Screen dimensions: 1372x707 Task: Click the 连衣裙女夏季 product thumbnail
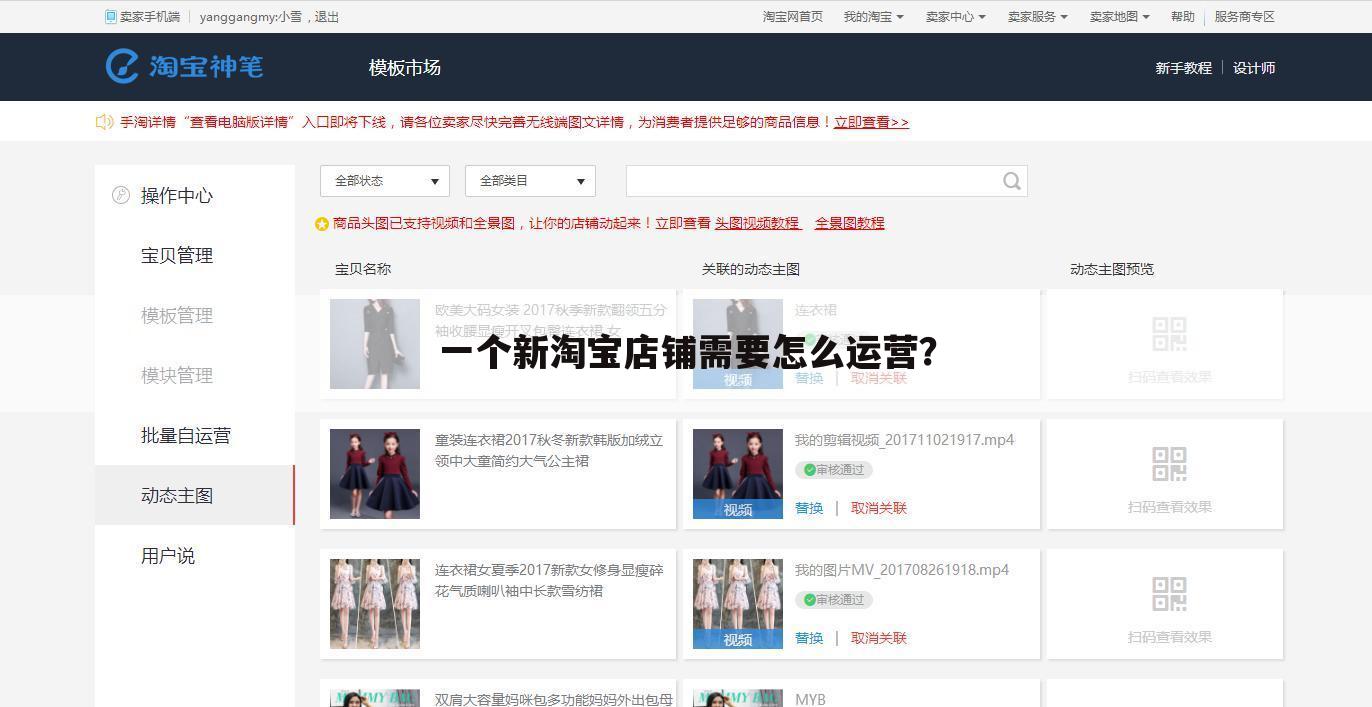375,604
